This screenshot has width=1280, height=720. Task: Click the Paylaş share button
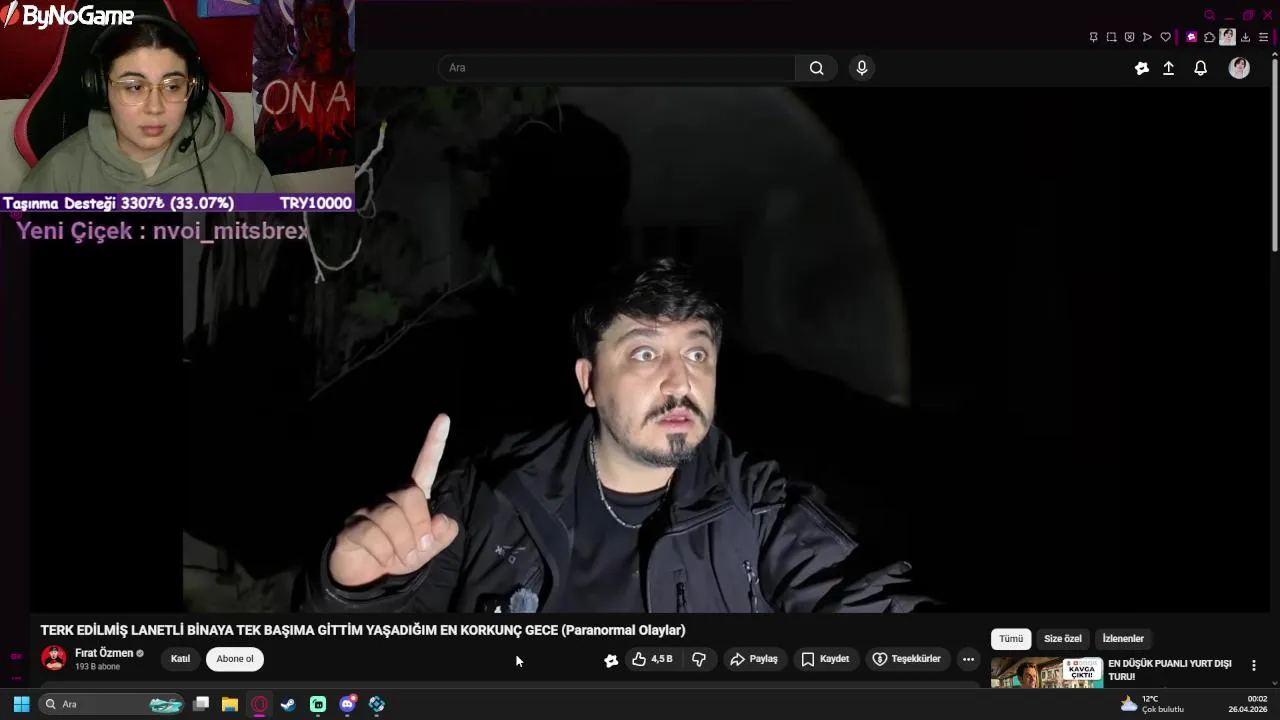[x=754, y=659]
